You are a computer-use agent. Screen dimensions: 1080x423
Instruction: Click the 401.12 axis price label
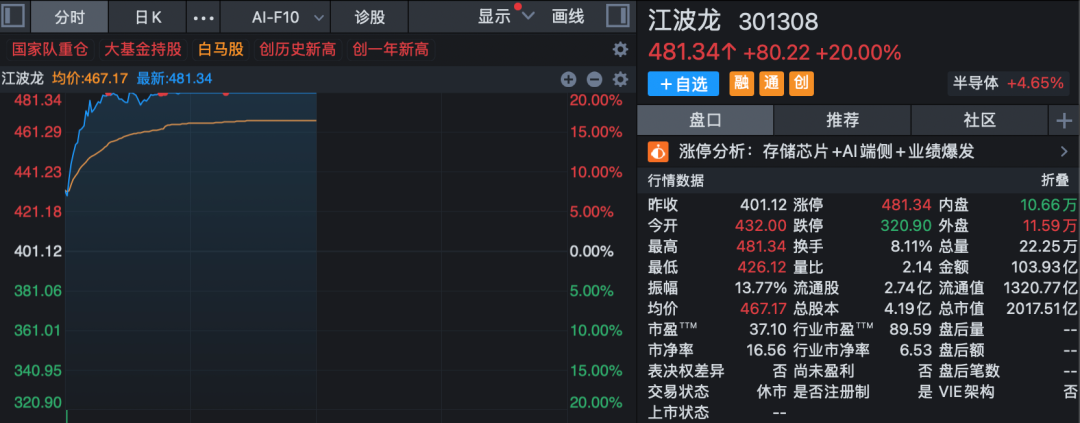[38, 251]
